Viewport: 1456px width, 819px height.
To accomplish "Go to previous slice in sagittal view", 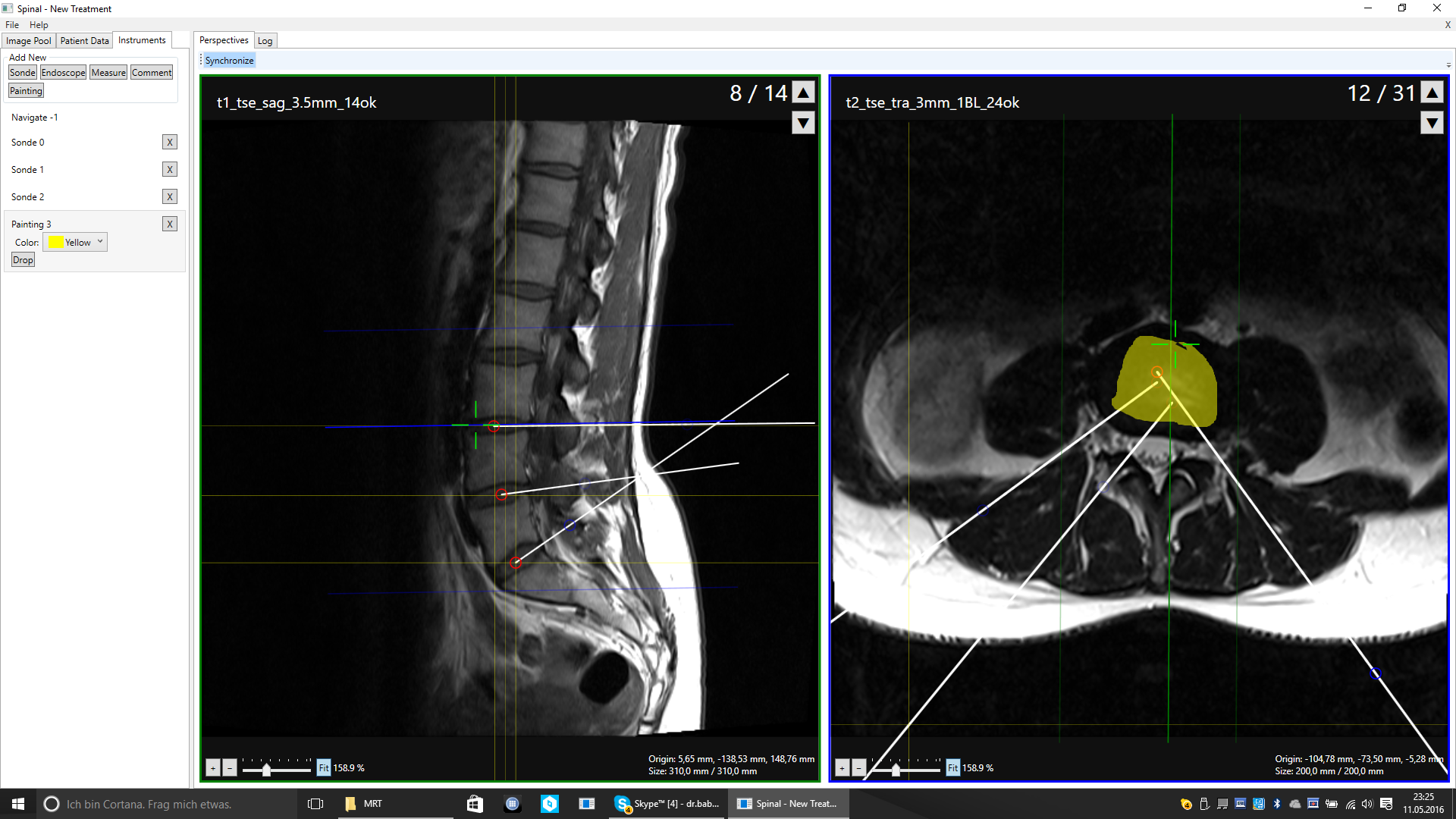I will 803,92.
